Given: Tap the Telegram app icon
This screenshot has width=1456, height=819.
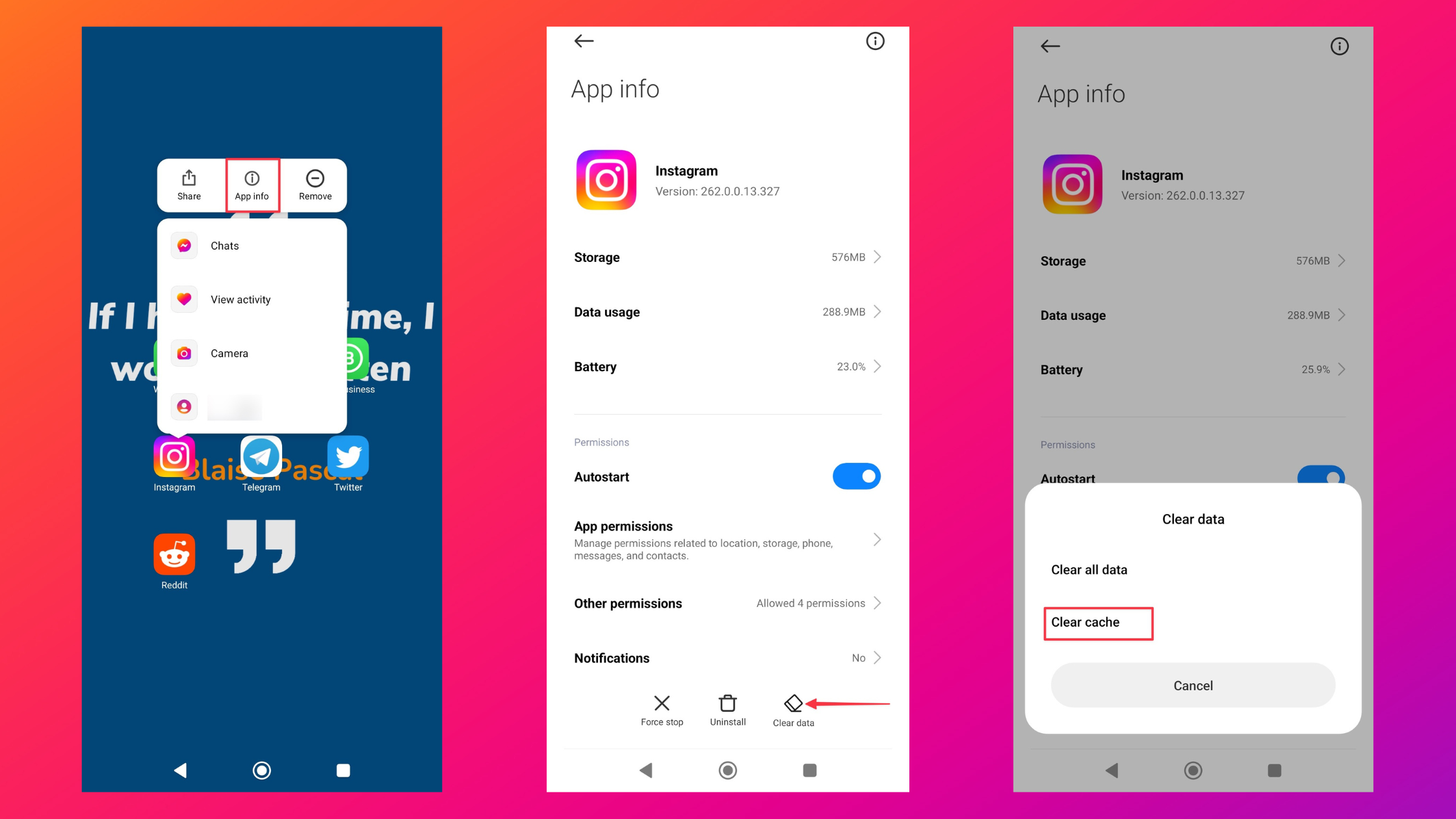Looking at the screenshot, I should (261, 456).
